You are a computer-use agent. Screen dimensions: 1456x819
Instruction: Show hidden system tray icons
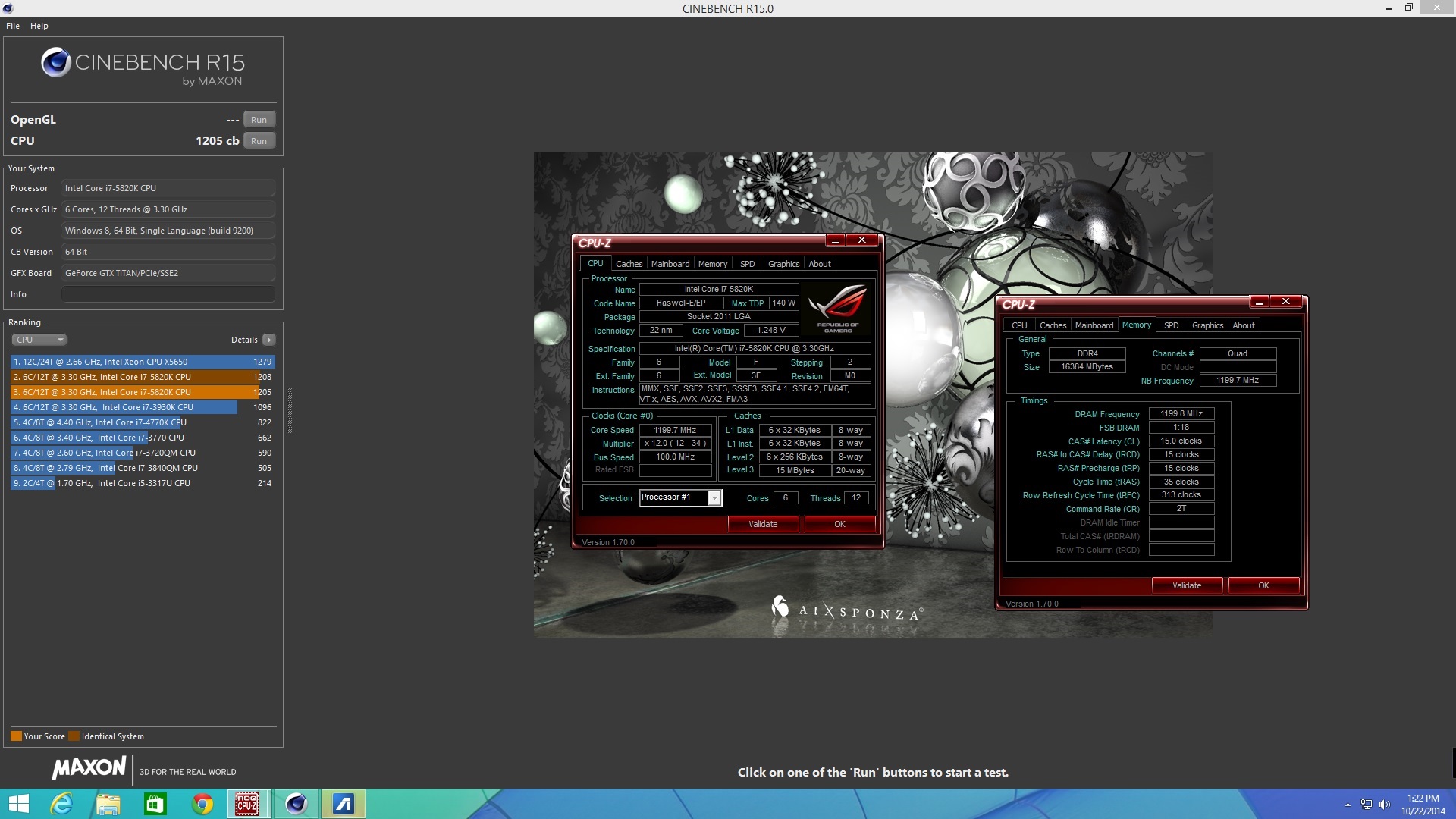(x=1348, y=805)
